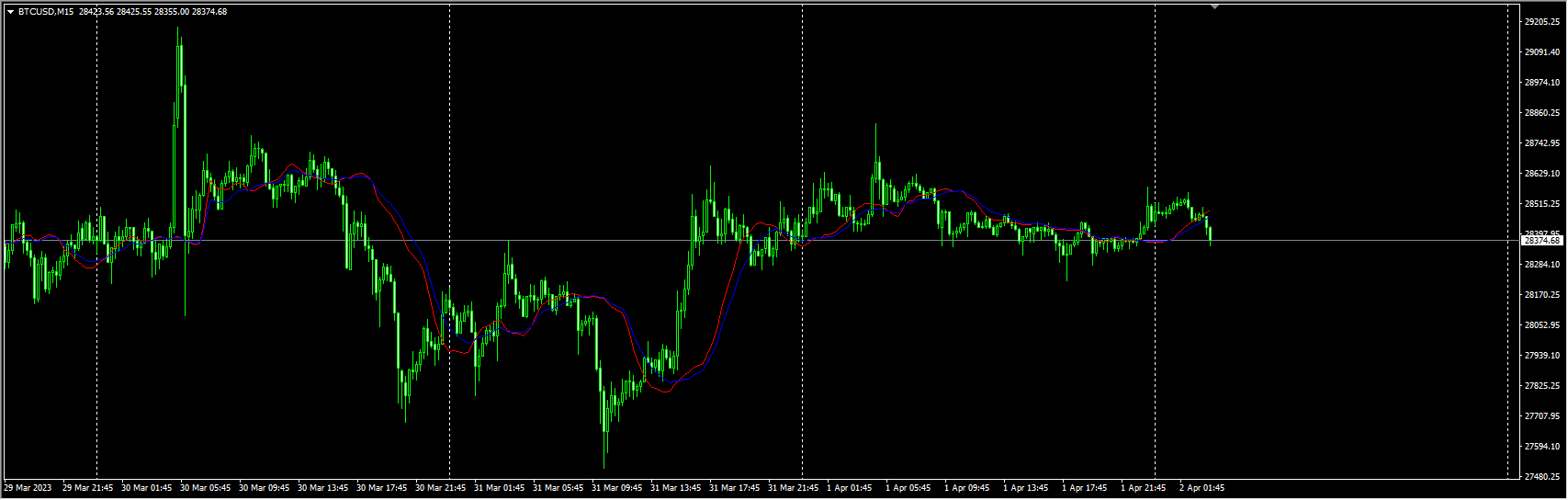Click the 2 Apr 01:45 time label
Image resolution: width=1568 pixels, height=500 pixels.
coord(1201,488)
